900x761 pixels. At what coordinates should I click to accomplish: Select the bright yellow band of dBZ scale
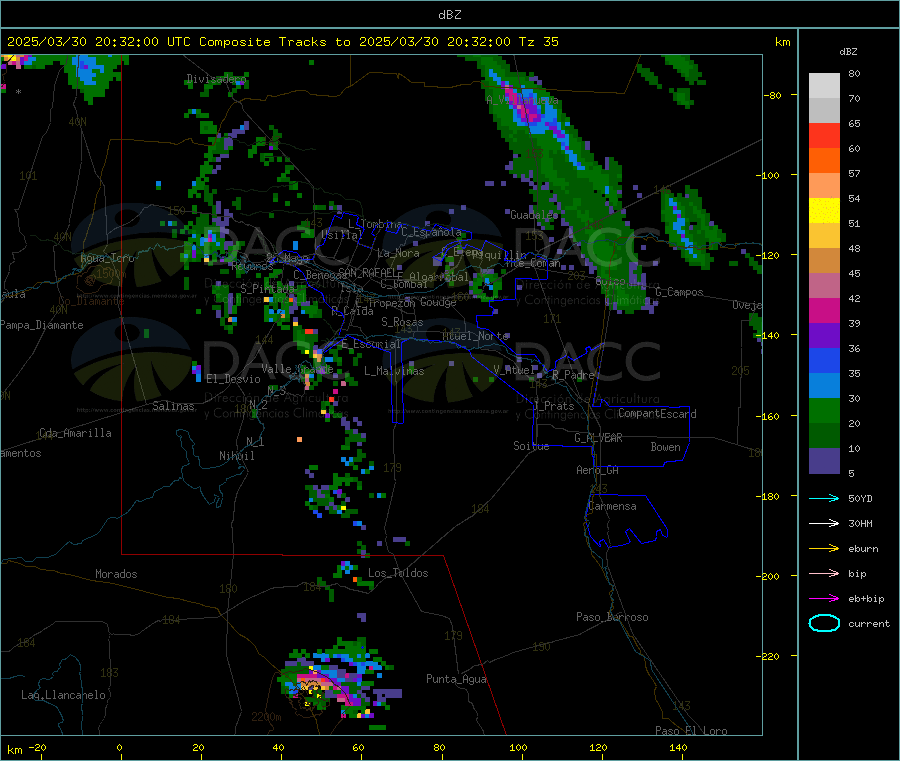coord(824,211)
